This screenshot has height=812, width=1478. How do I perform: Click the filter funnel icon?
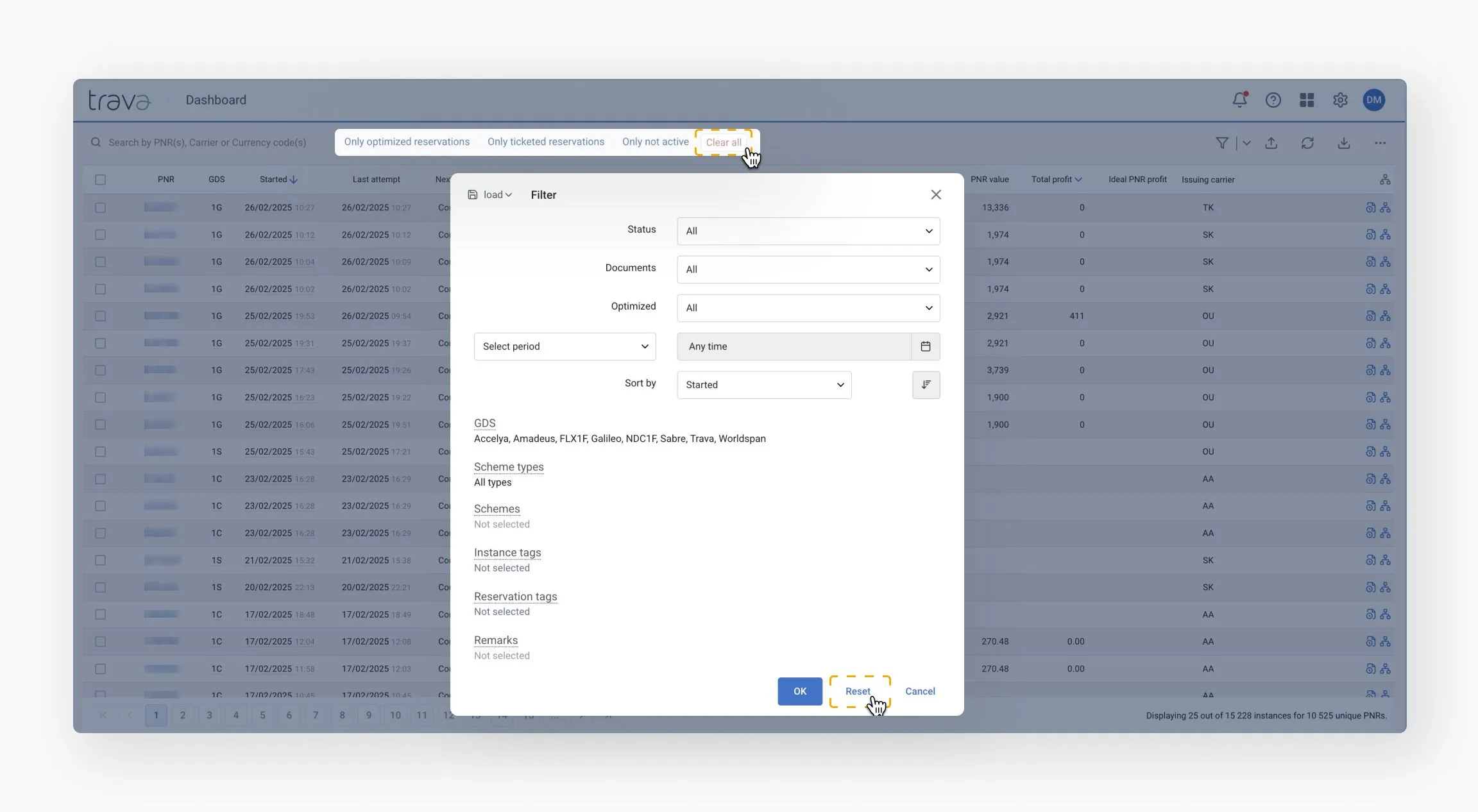pos(1222,143)
